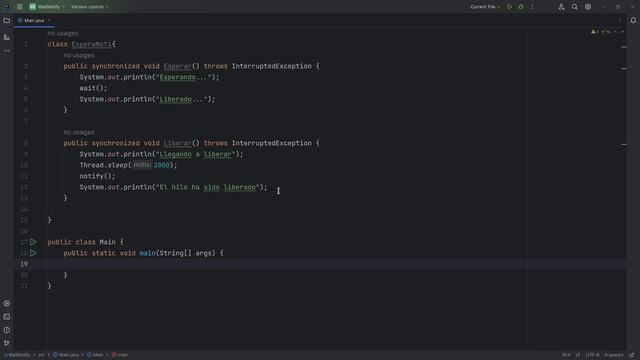Toggle read-only lock icon in status bar
The image size is (640, 360).
[632, 355]
